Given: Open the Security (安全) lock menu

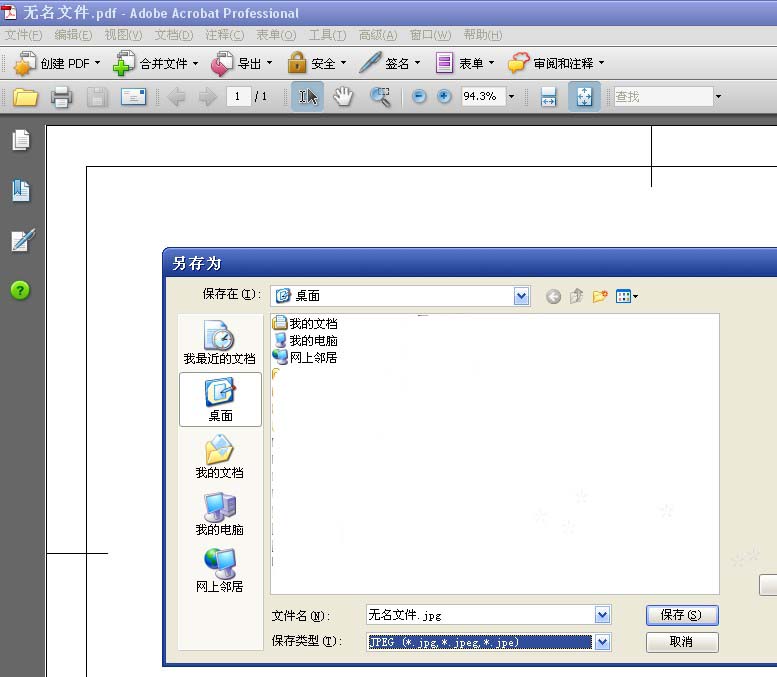Looking at the screenshot, I should click(316, 63).
